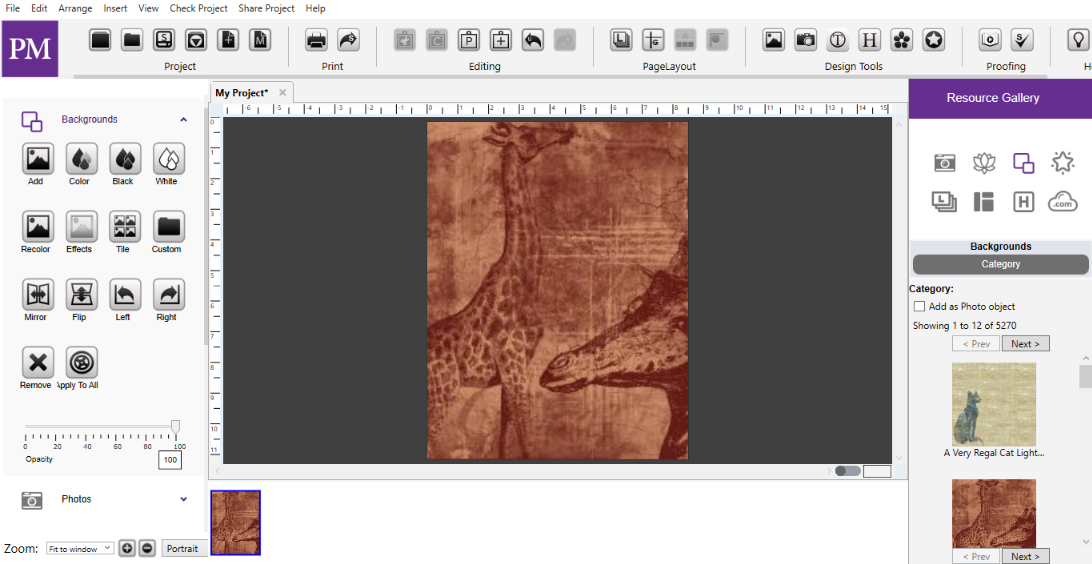Select the My Project* tab
The height and width of the screenshot is (564, 1092).
click(x=242, y=93)
